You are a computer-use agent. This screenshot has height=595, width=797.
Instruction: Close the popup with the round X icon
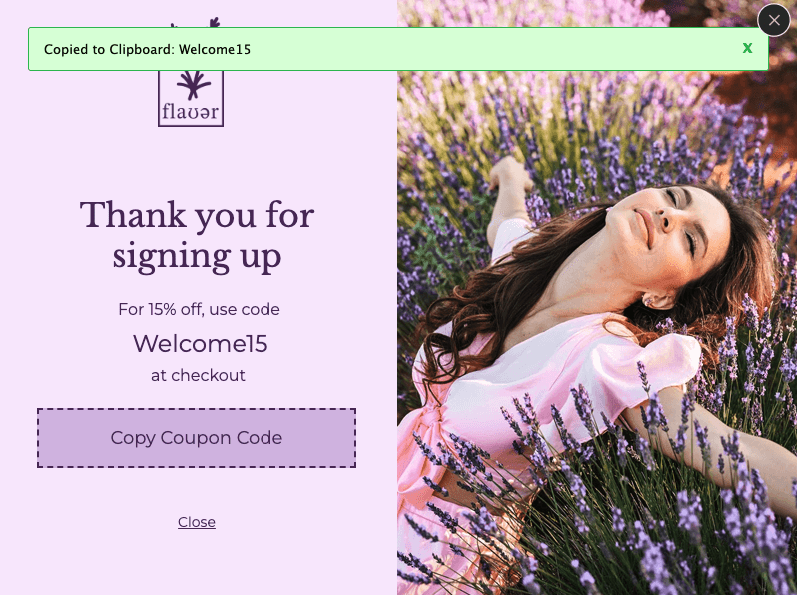coord(774,20)
